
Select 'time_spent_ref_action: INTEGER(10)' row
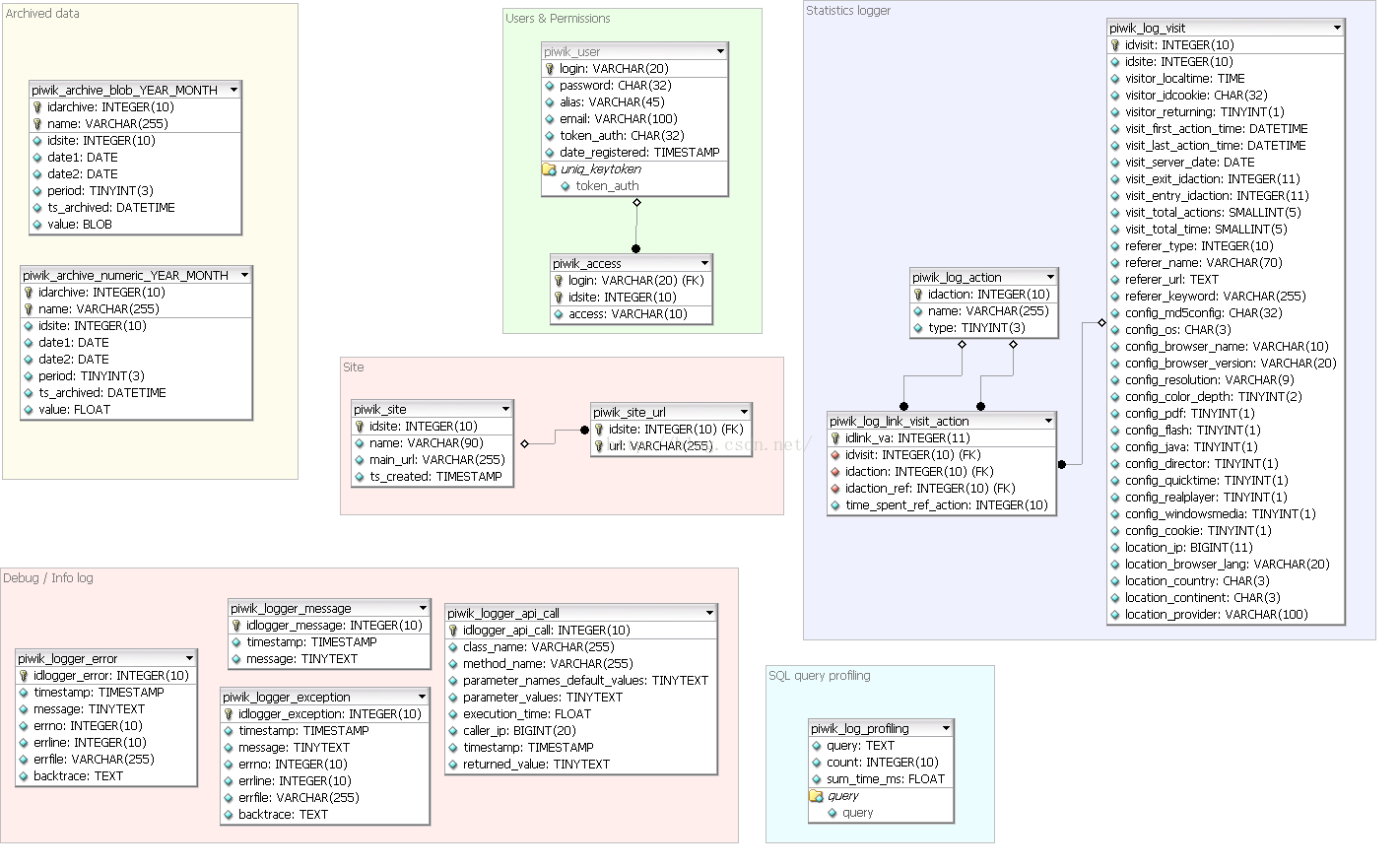click(x=941, y=505)
